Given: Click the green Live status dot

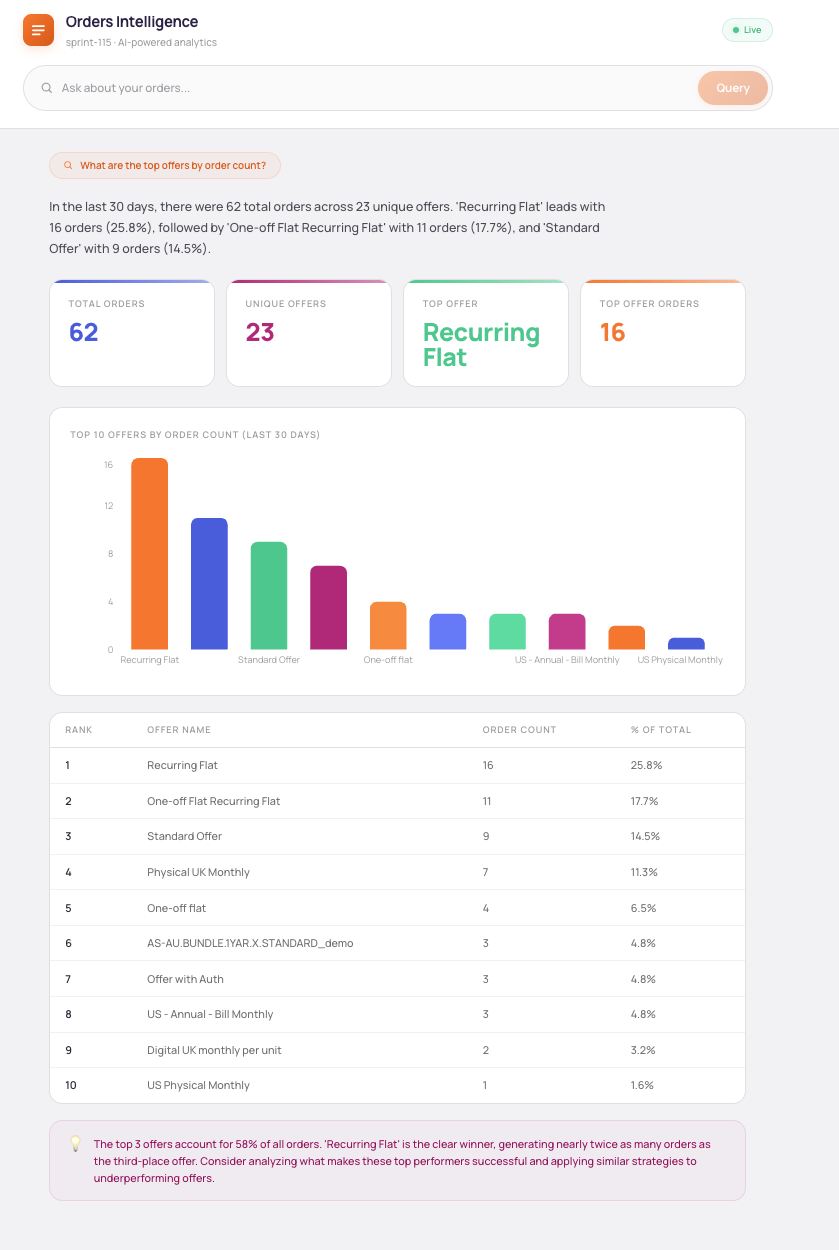Looking at the screenshot, I should pos(736,30).
